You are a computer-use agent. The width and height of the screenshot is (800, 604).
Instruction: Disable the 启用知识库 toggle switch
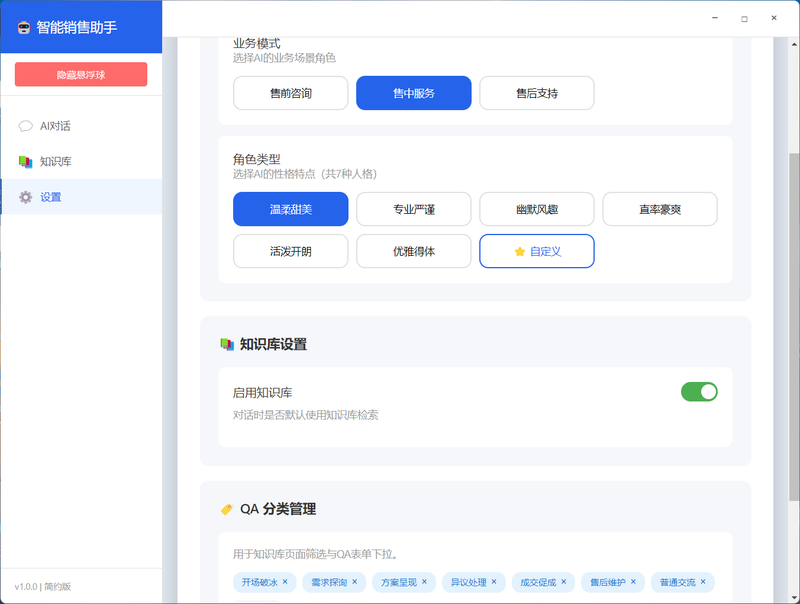[x=699, y=392]
